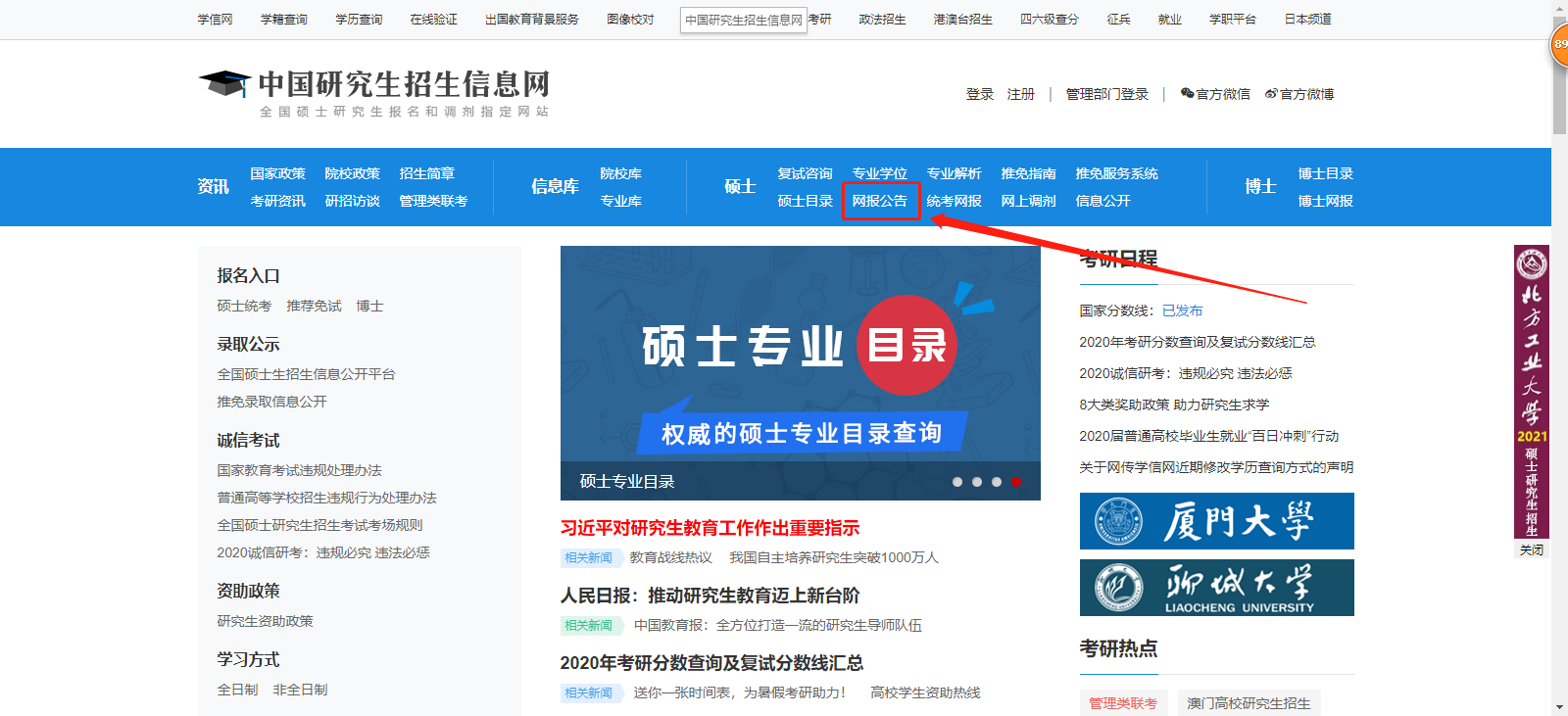Viewport: 1568px width, 716px height.
Task: Click 非全日制 under 学习方式
Action: (x=300, y=690)
